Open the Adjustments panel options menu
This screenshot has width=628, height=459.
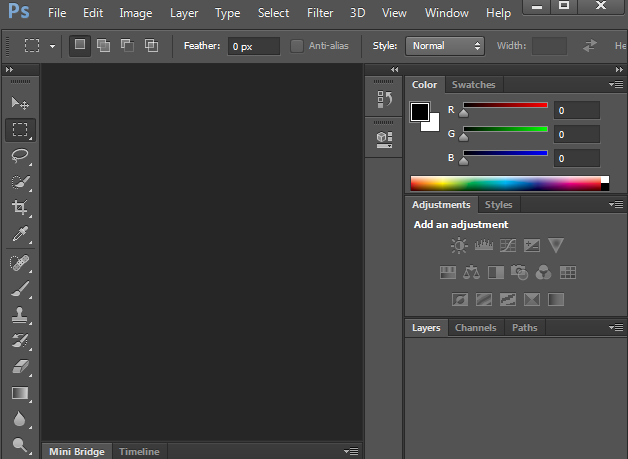(616, 205)
